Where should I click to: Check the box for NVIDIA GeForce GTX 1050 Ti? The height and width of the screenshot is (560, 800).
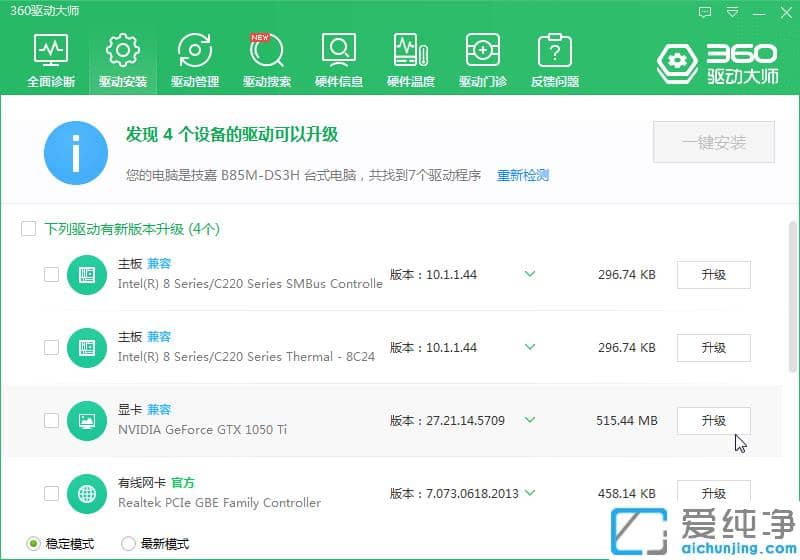[x=51, y=421]
